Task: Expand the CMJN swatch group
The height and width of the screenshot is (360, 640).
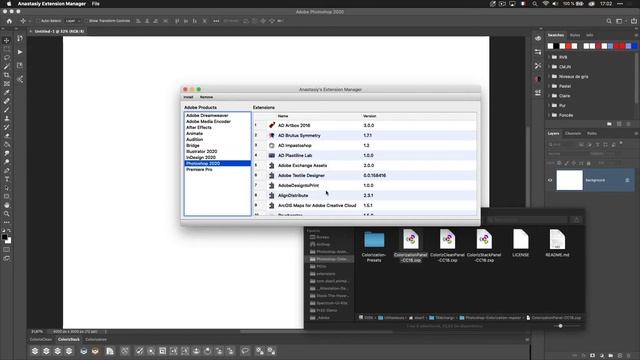Action: (549, 67)
